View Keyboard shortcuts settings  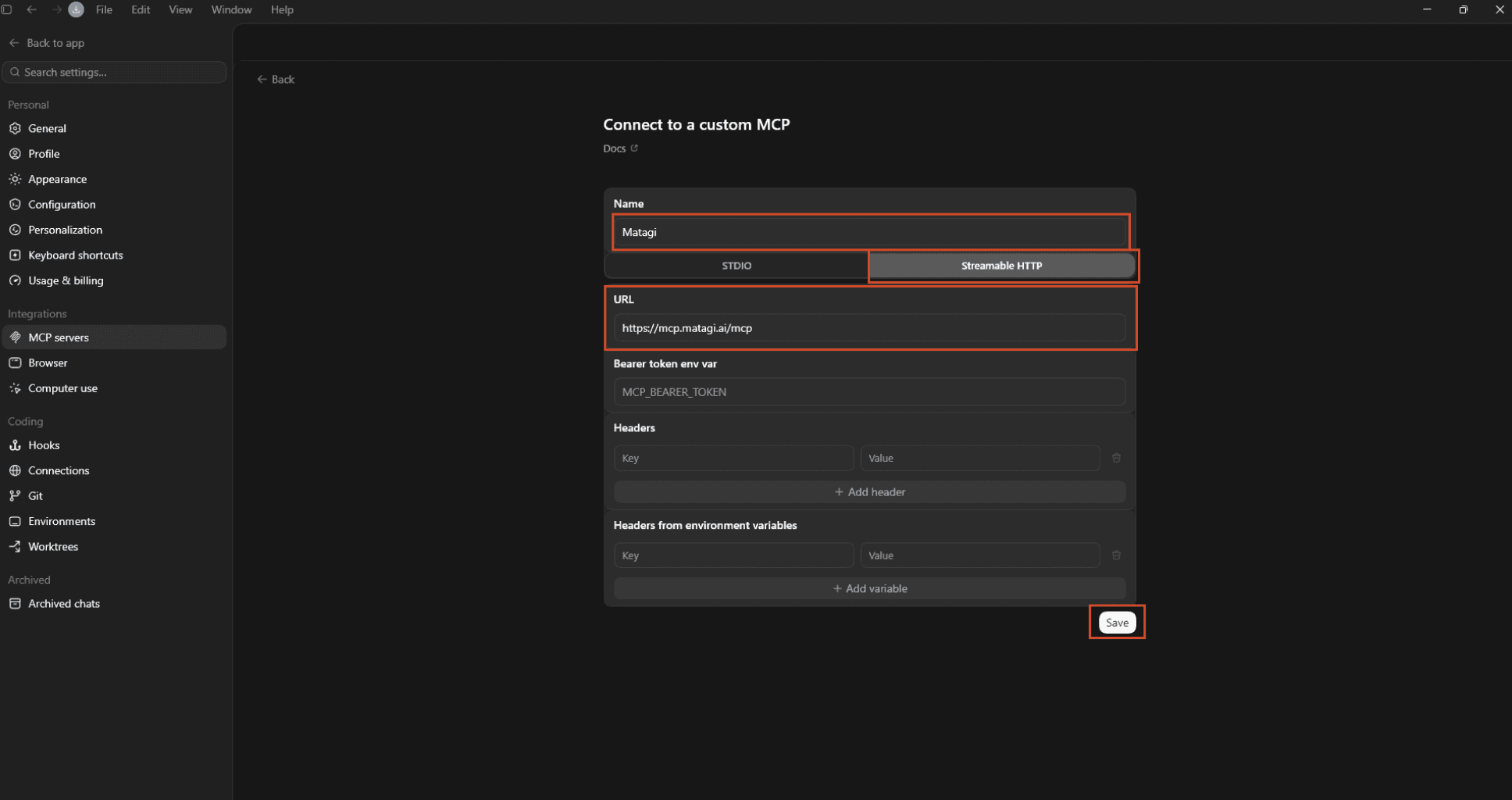click(x=114, y=255)
